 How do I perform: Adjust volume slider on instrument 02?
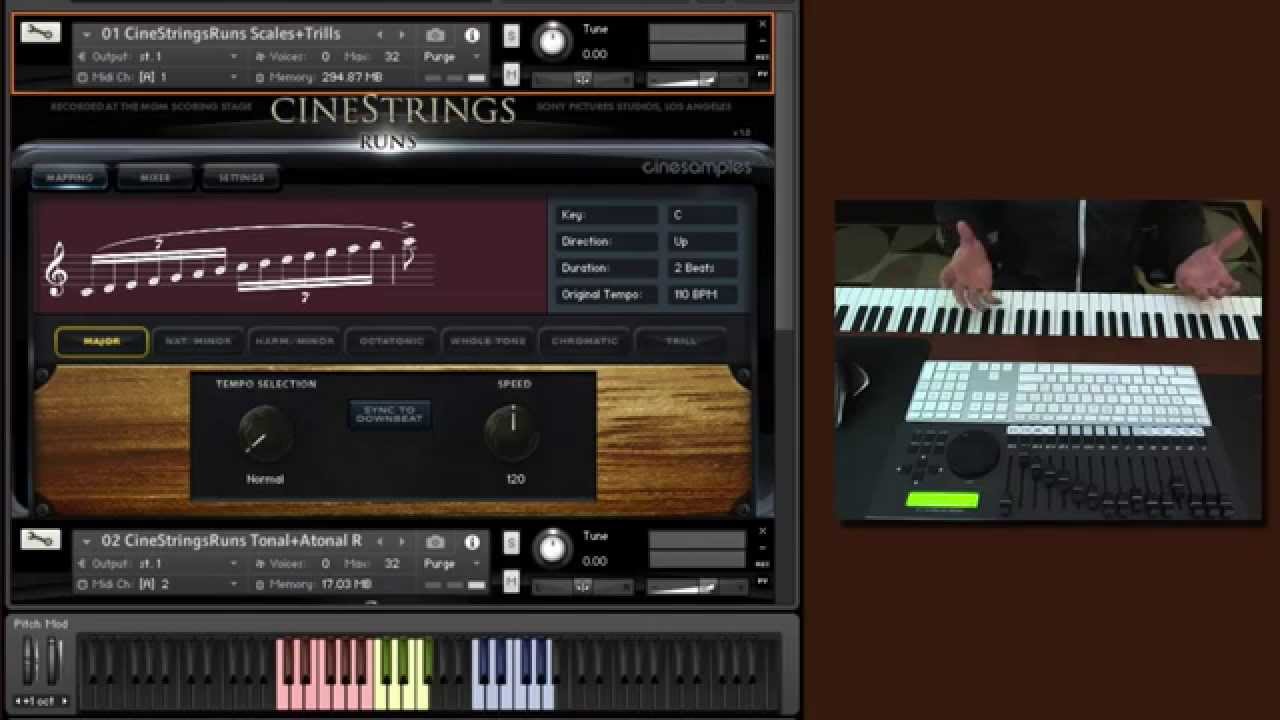point(696,586)
